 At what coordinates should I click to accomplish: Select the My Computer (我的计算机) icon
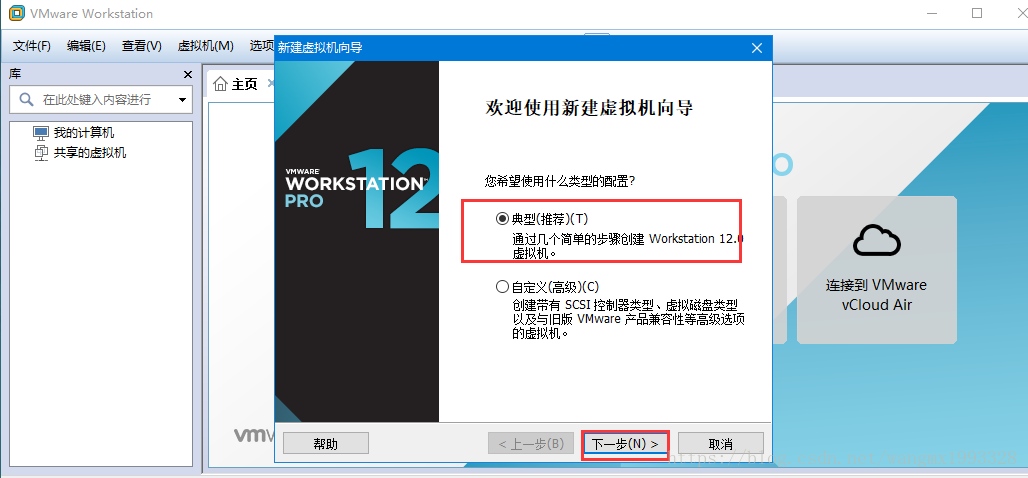coord(41,133)
